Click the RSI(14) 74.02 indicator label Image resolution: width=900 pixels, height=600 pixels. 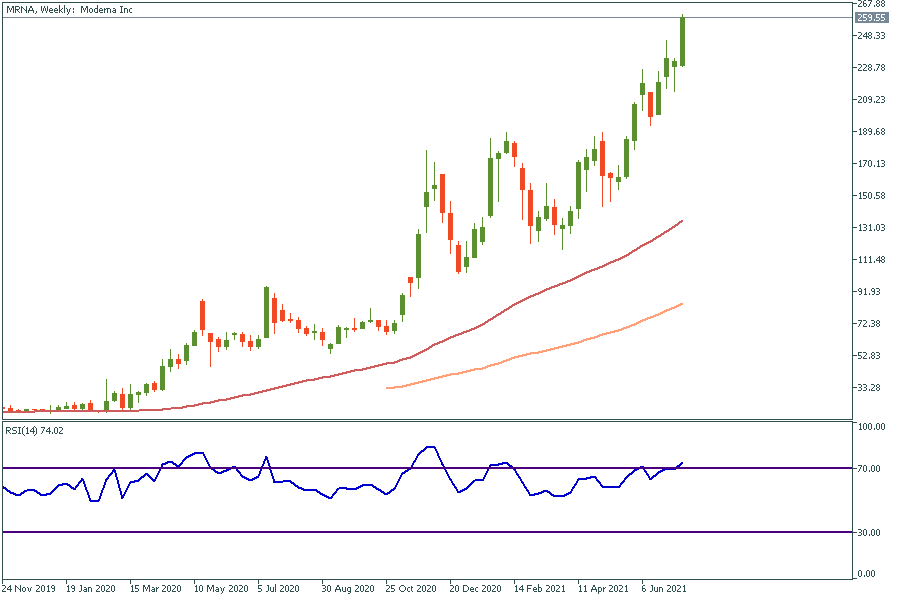[x=35, y=430]
